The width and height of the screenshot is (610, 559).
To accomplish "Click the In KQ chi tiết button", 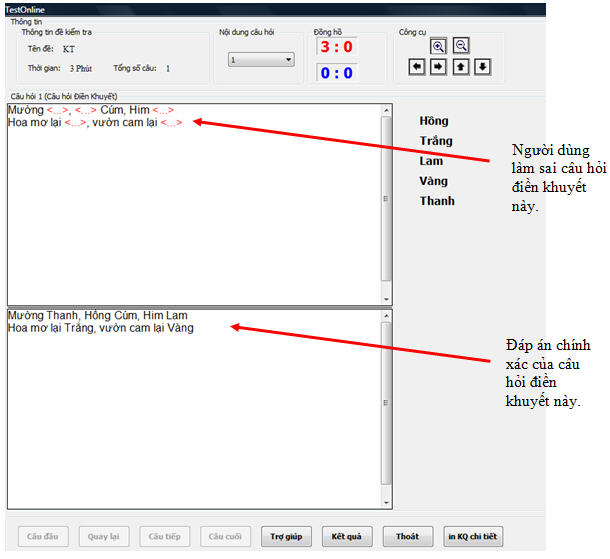I will 473,536.
